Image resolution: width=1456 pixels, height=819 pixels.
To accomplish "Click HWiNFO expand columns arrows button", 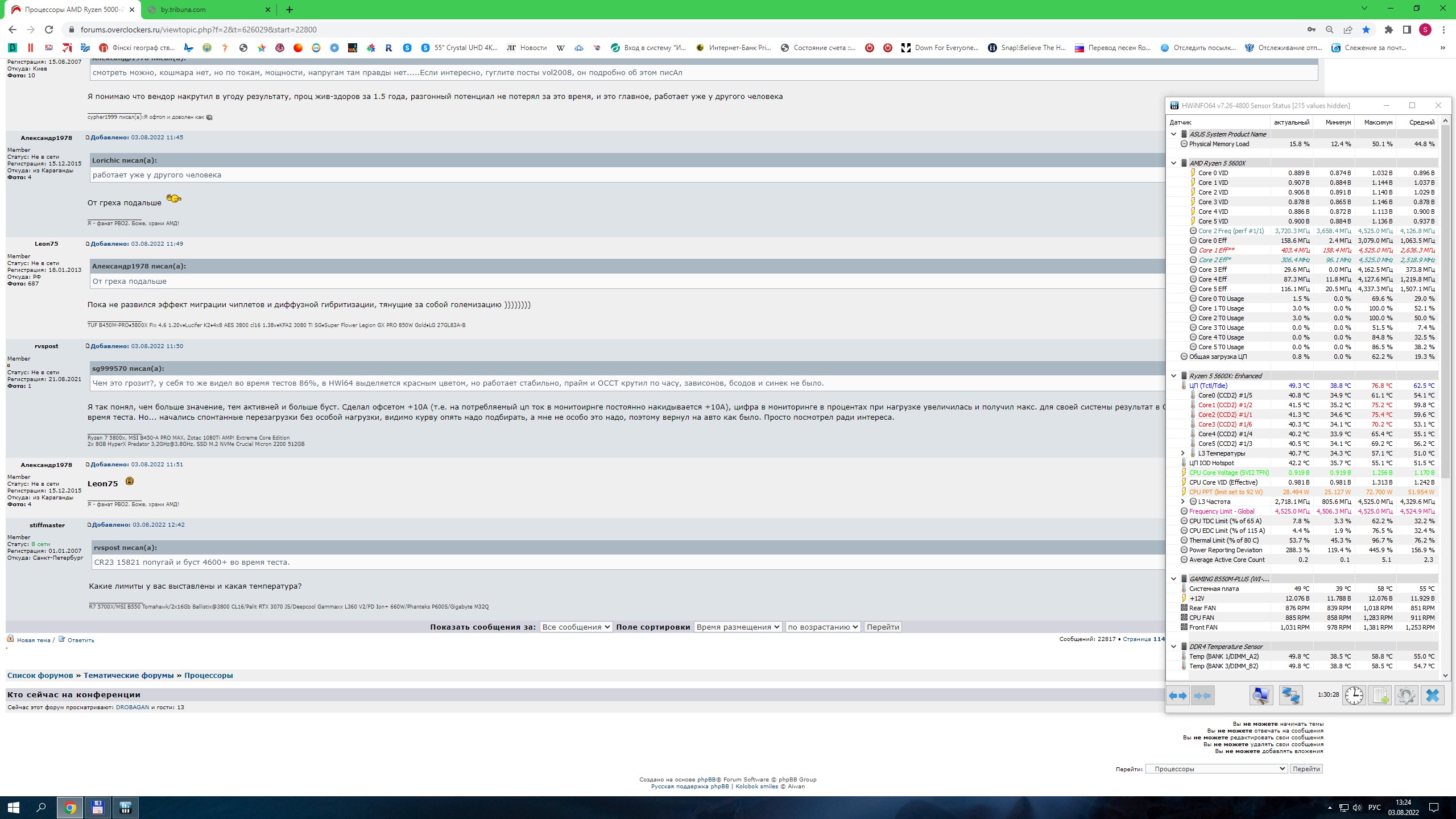I will pyautogui.click(x=1178, y=696).
